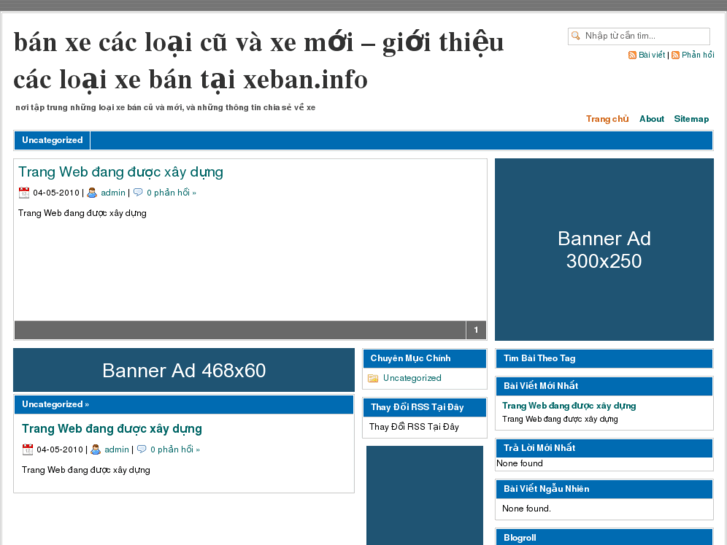Select the Uncategorized tab in the blue bar
Viewport: 727px width, 545px height.
(x=52, y=141)
